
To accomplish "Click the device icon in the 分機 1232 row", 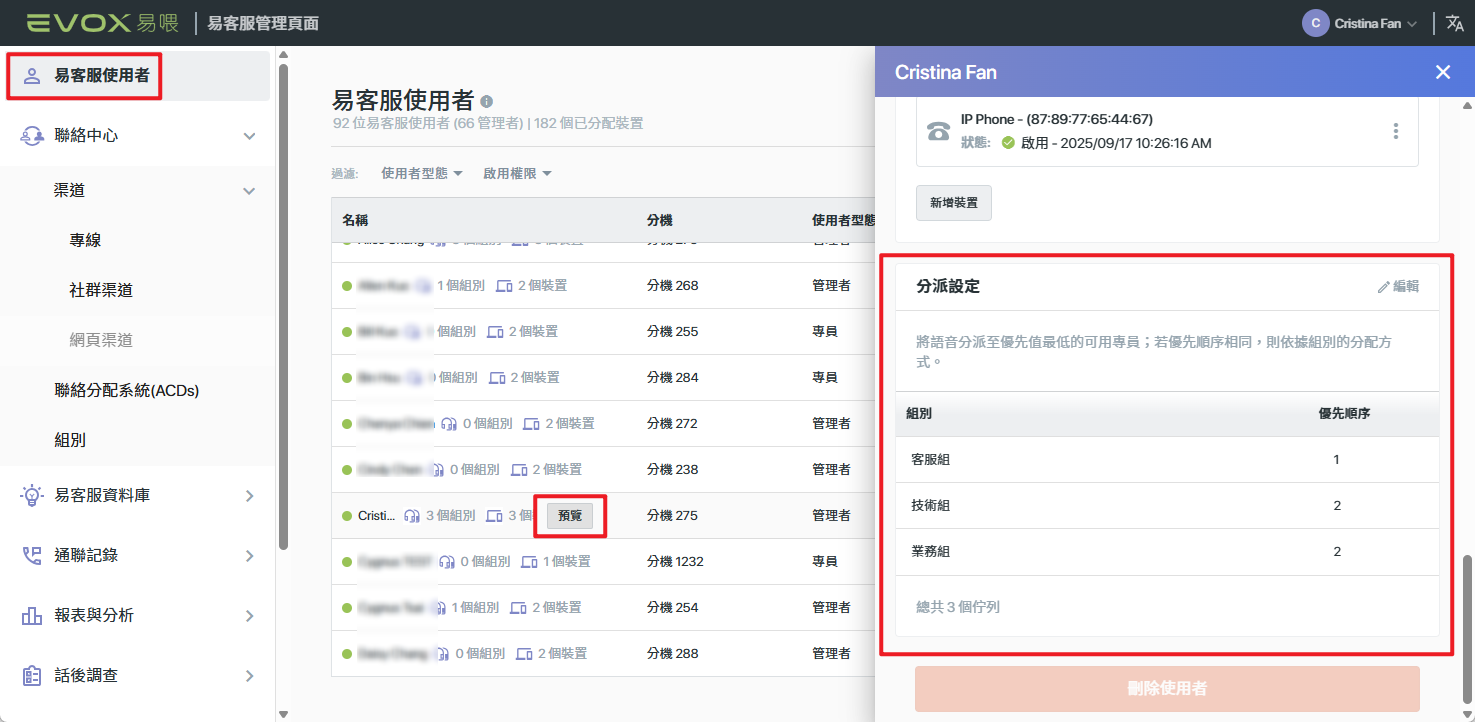I will click(x=530, y=562).
